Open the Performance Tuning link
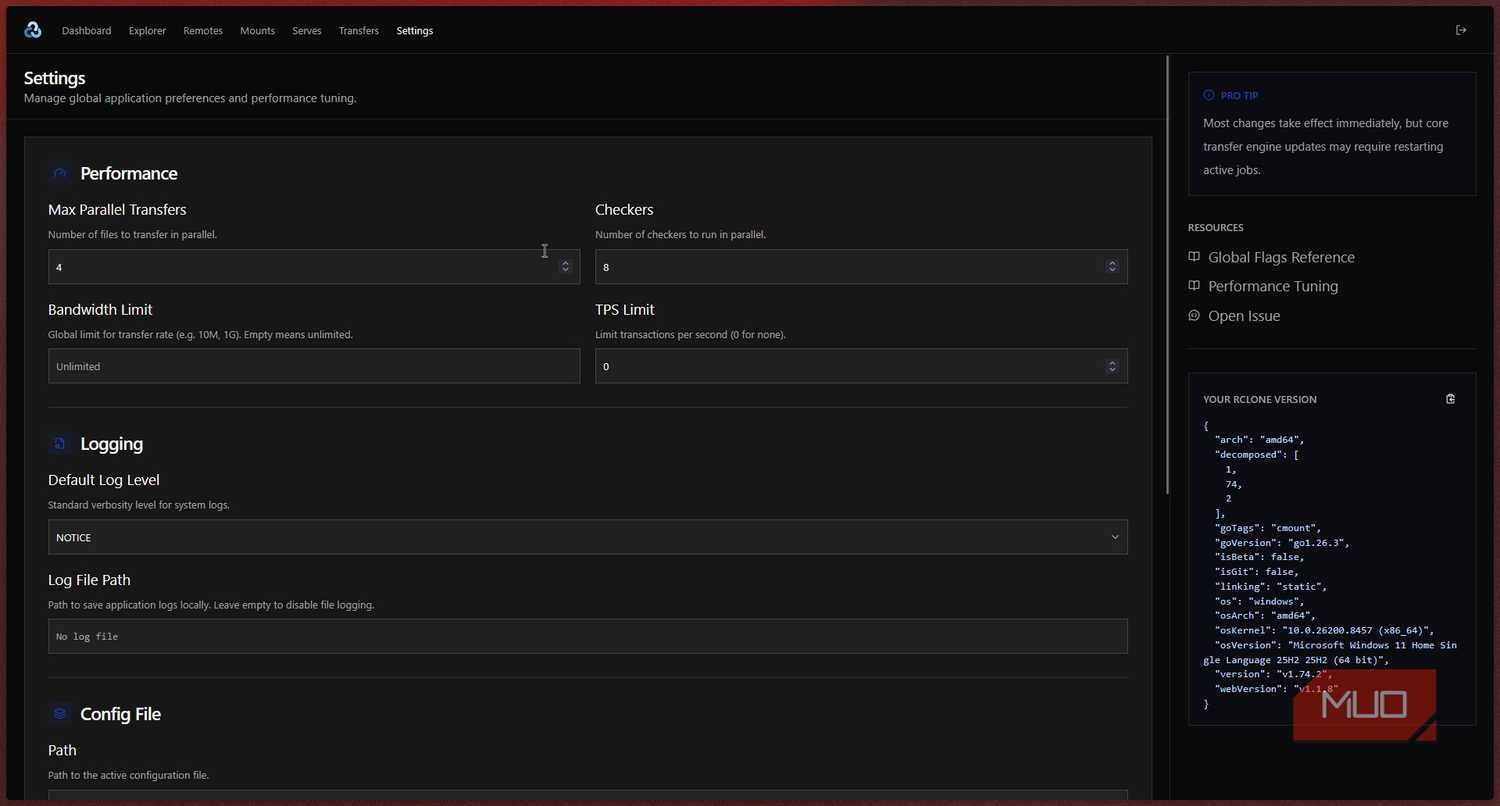This screenshot has height=806, width=1500. [1273, 286]
